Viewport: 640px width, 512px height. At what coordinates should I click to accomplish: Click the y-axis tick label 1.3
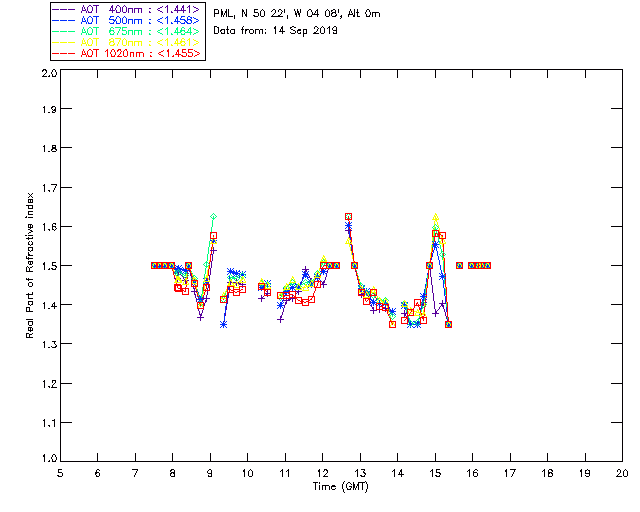pyautogui.click(x=49, y=344)
